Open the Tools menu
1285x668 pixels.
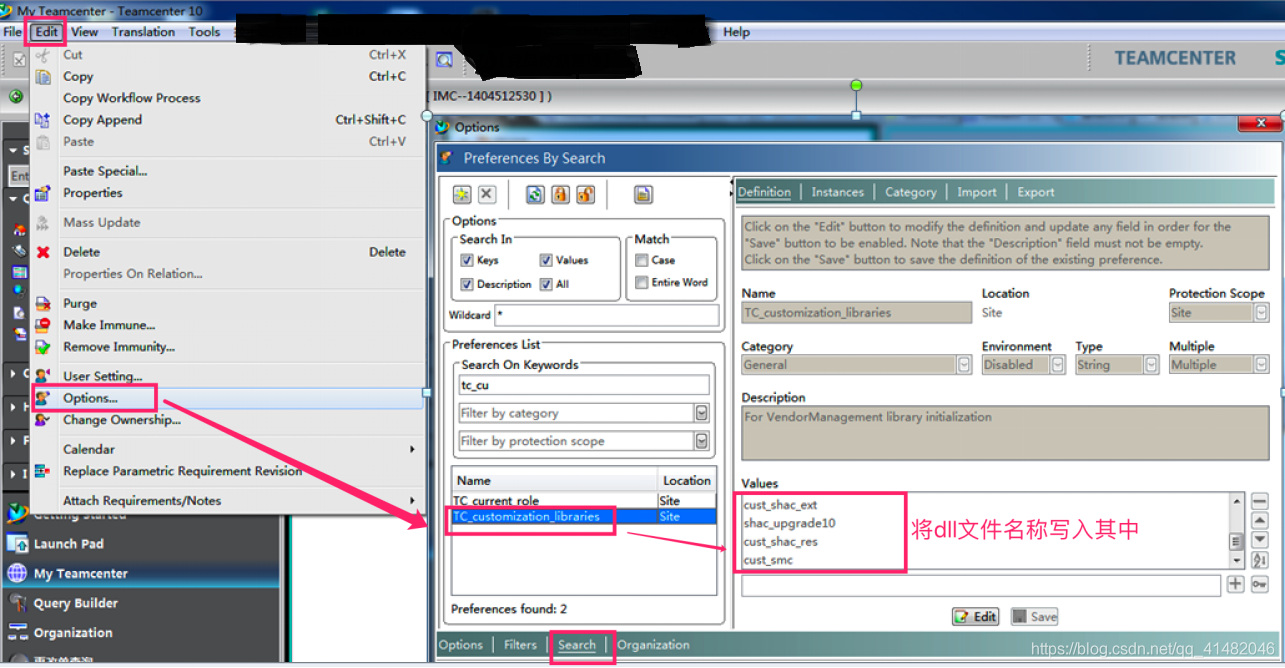(x=204, y=32)
